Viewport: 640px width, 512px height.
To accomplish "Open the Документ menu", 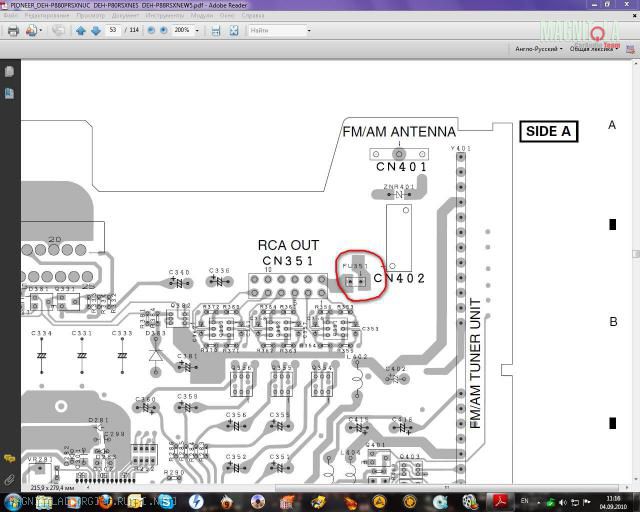I will pyautogui.click(x=125, y=16).
